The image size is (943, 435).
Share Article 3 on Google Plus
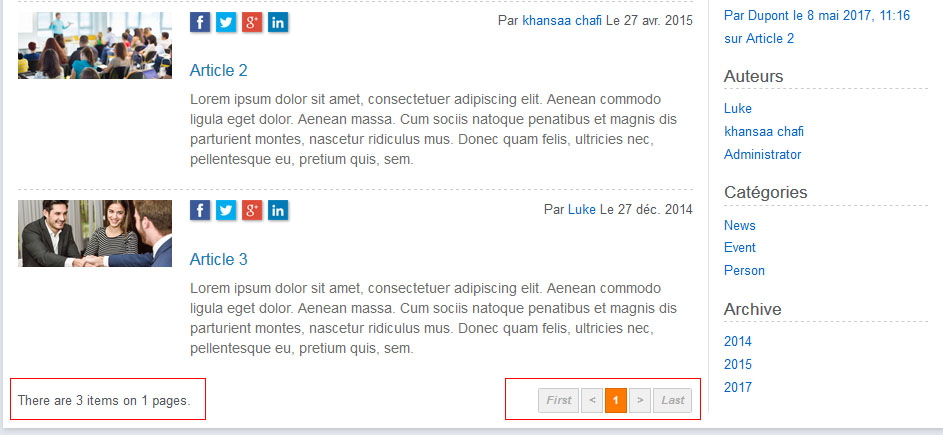[x=252, y=211]
